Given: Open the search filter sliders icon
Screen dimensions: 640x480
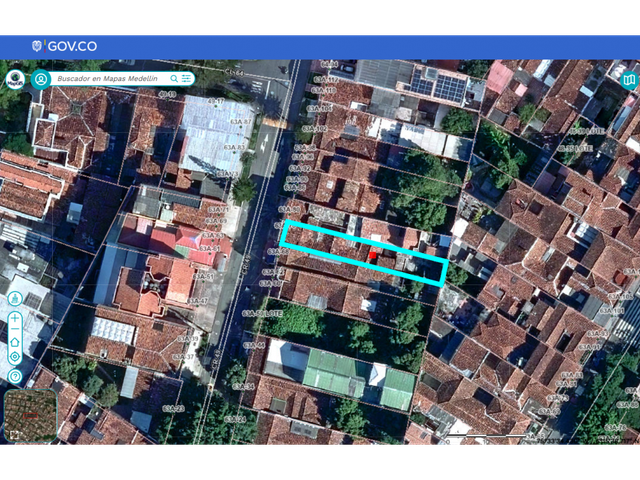Looking at the screenshot, I should click(187, 79).
